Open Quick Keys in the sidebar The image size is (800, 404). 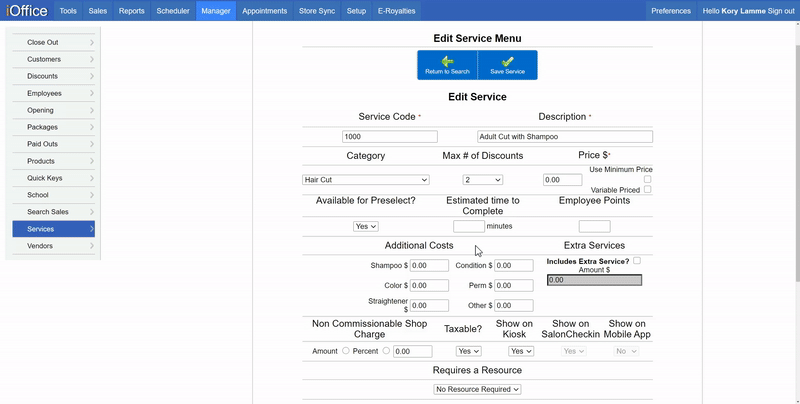[54, 178]
